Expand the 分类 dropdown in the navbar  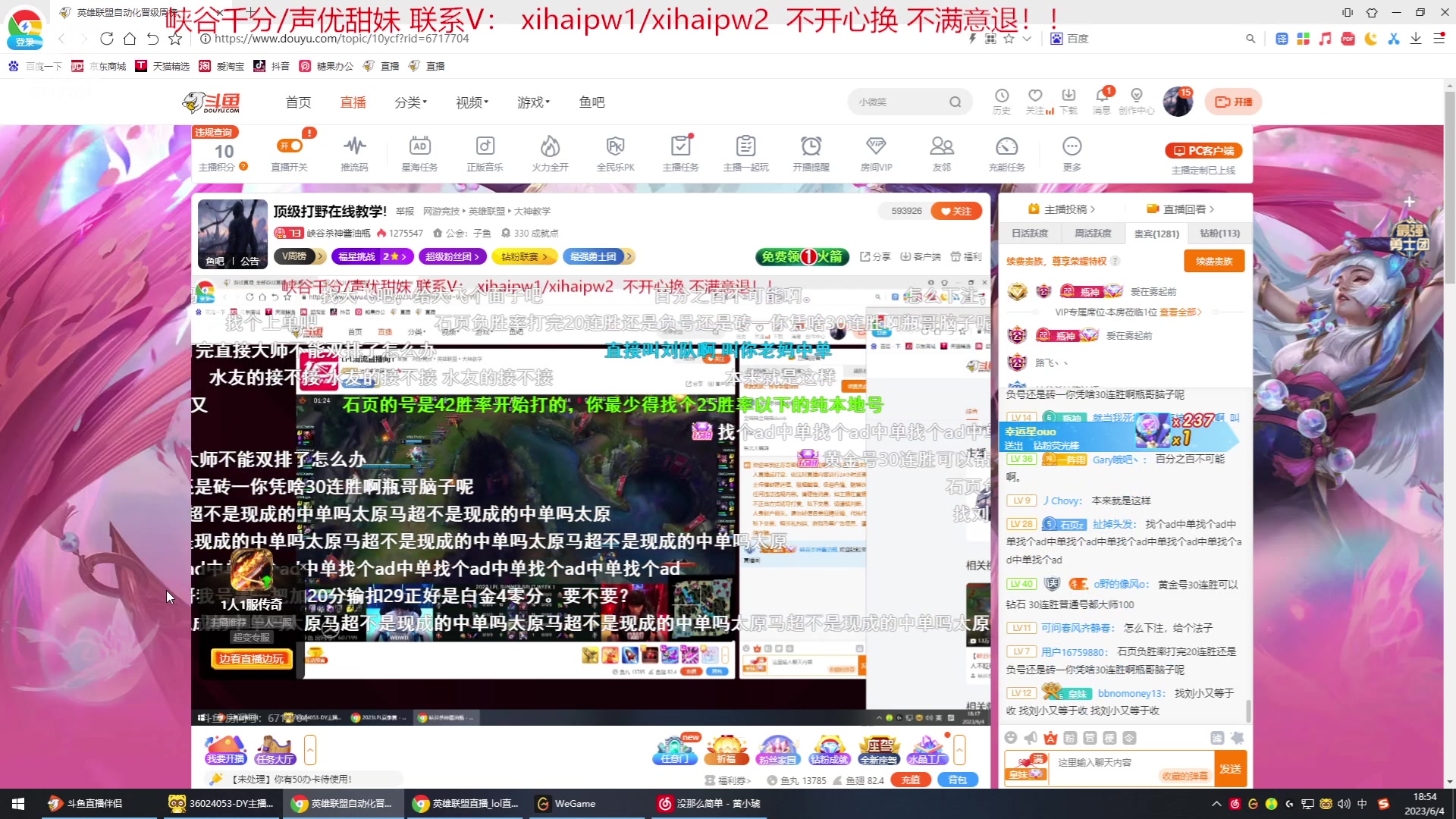(410, 102)
